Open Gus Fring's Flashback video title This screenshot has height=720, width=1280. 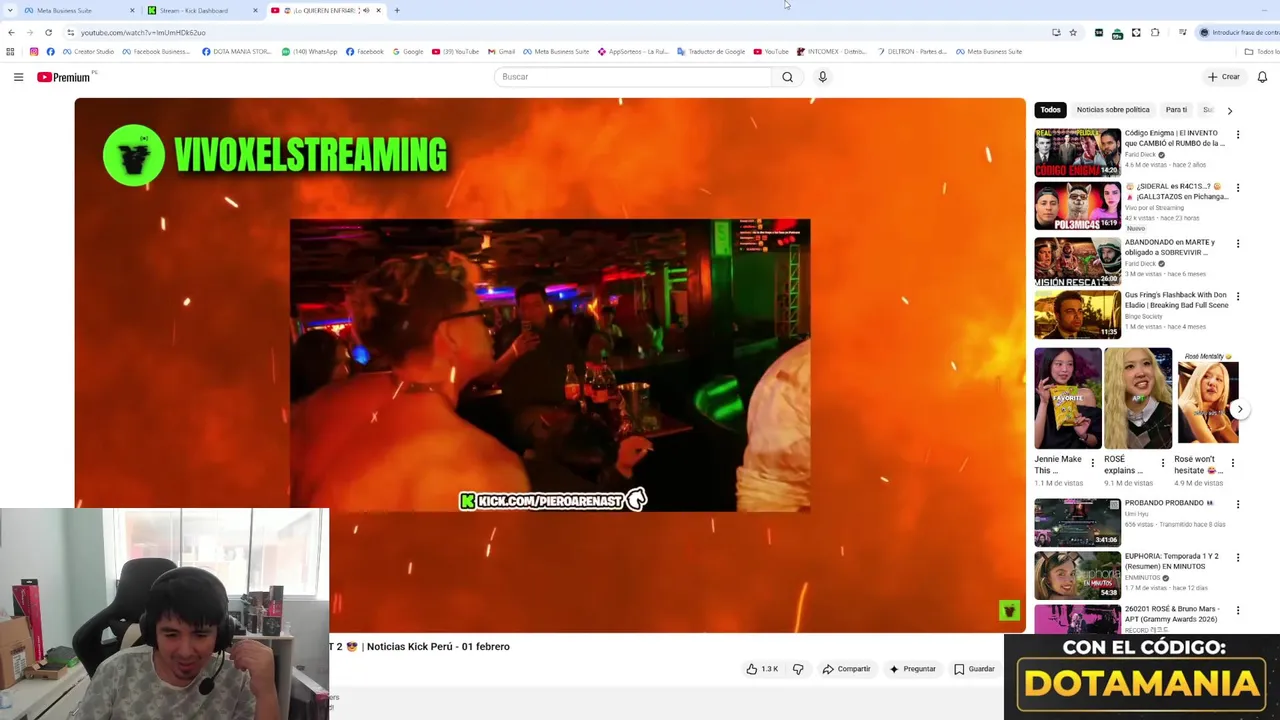coord(1176,300)
